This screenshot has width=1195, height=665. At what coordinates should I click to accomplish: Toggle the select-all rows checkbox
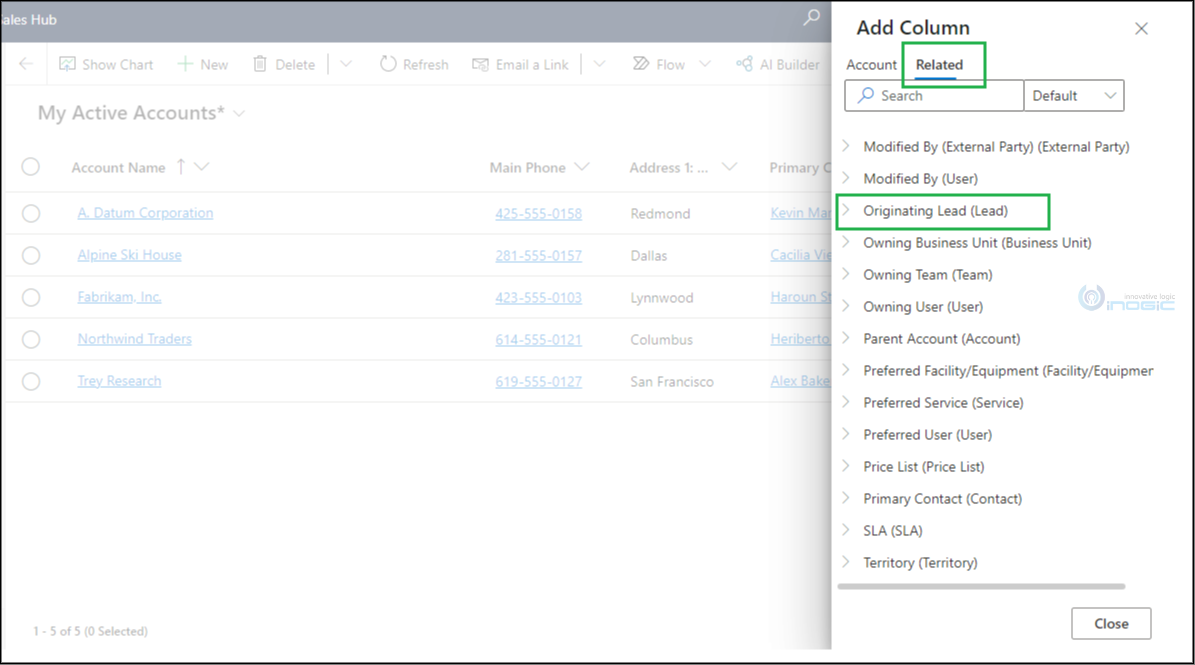coord(30,166)
